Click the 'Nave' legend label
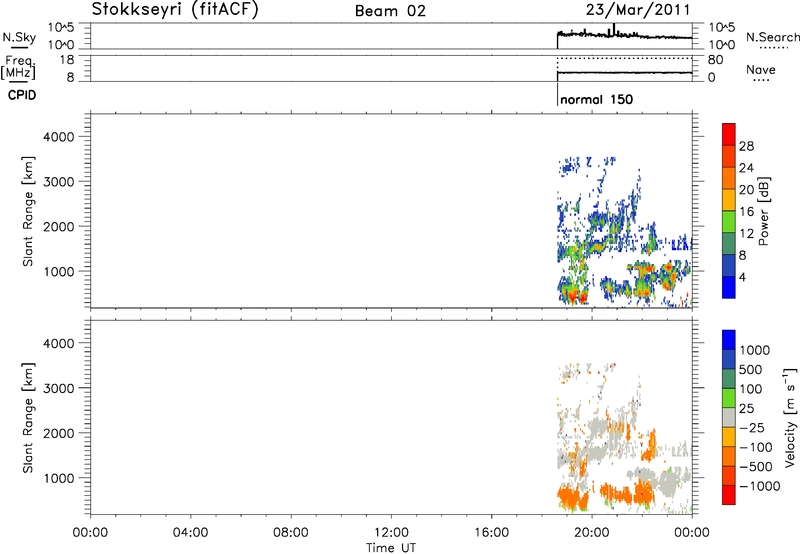Image resolution: width=800 pixels, height=554 pixels. click(761, 70)
